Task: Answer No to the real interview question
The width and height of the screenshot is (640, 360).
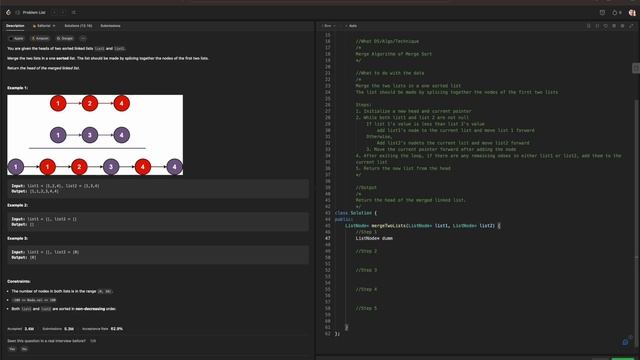Action: (24, 349)
